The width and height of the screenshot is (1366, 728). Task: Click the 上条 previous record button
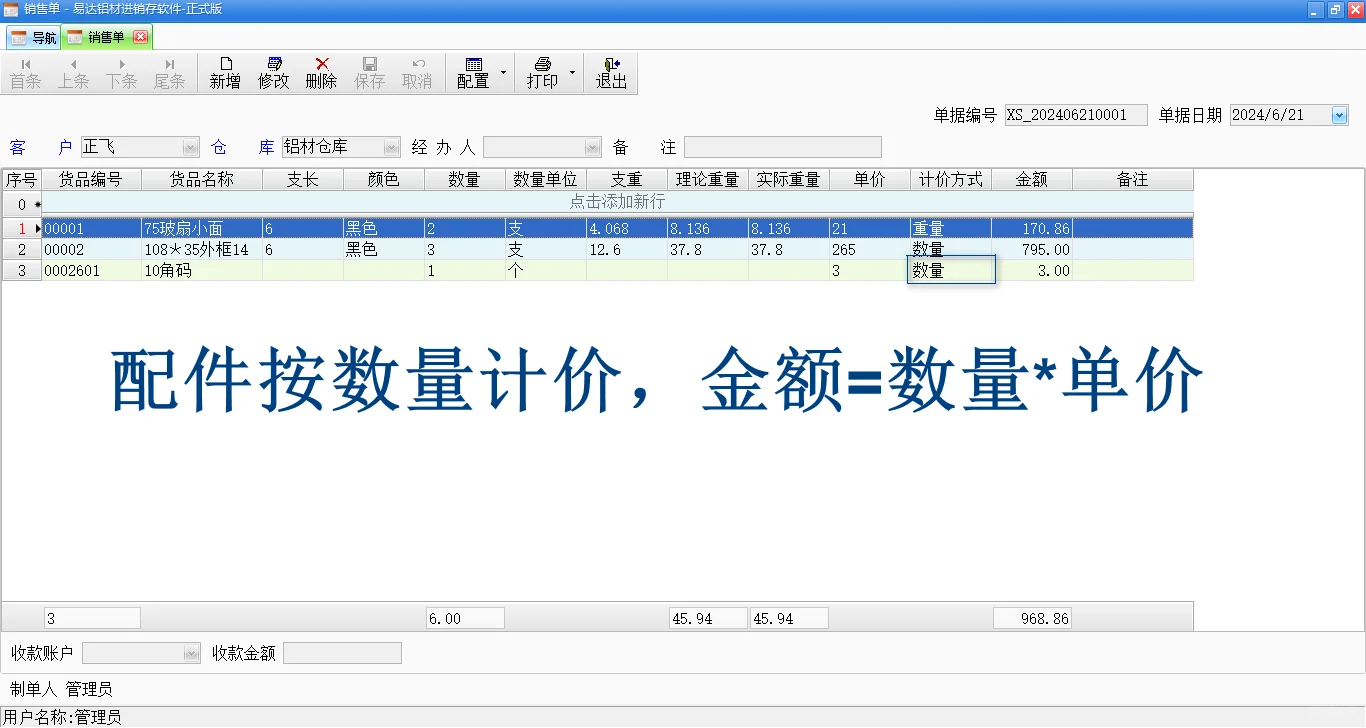[73, 72]
